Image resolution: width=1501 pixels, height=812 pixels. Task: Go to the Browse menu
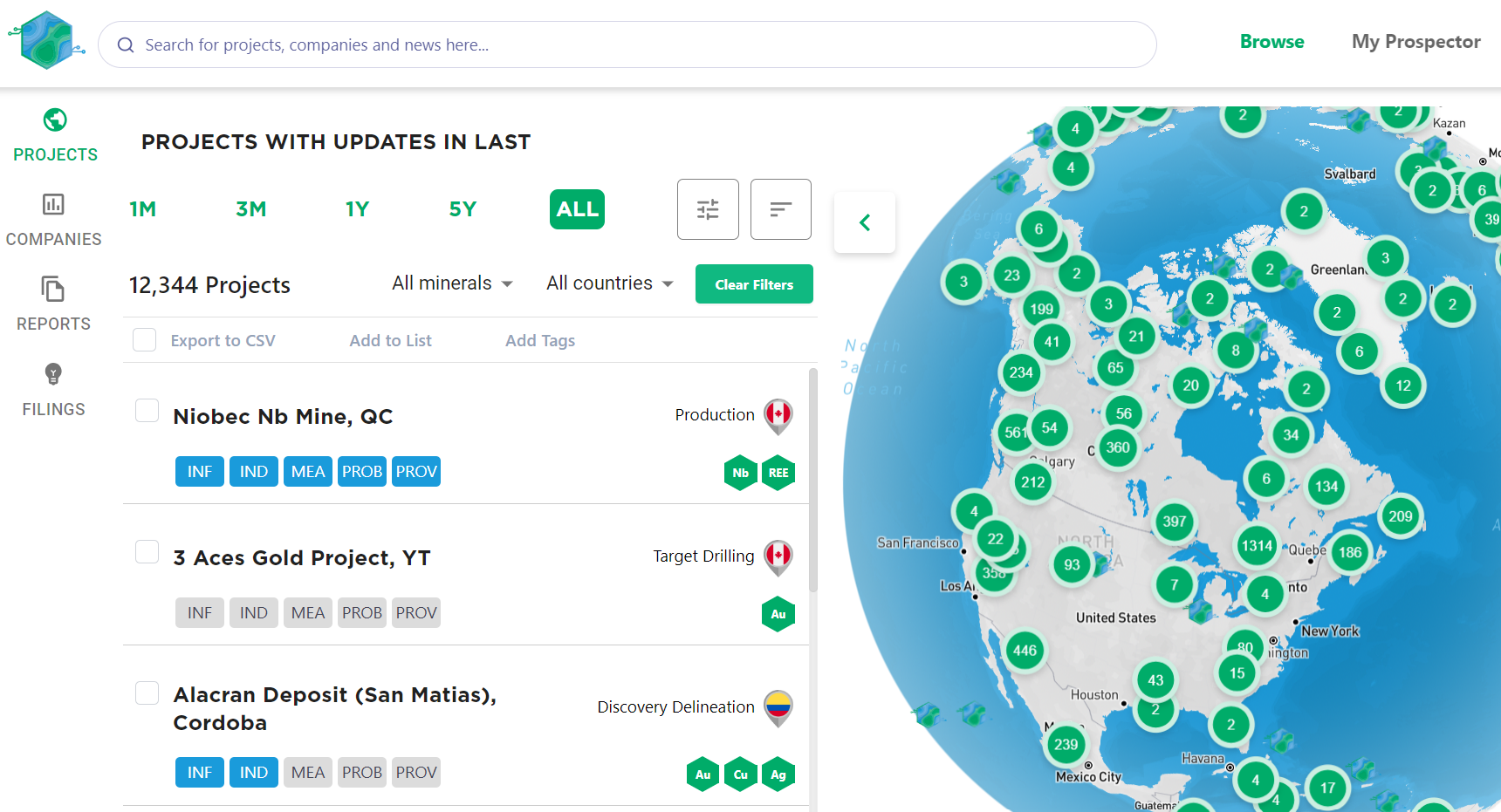[1271, 42]
